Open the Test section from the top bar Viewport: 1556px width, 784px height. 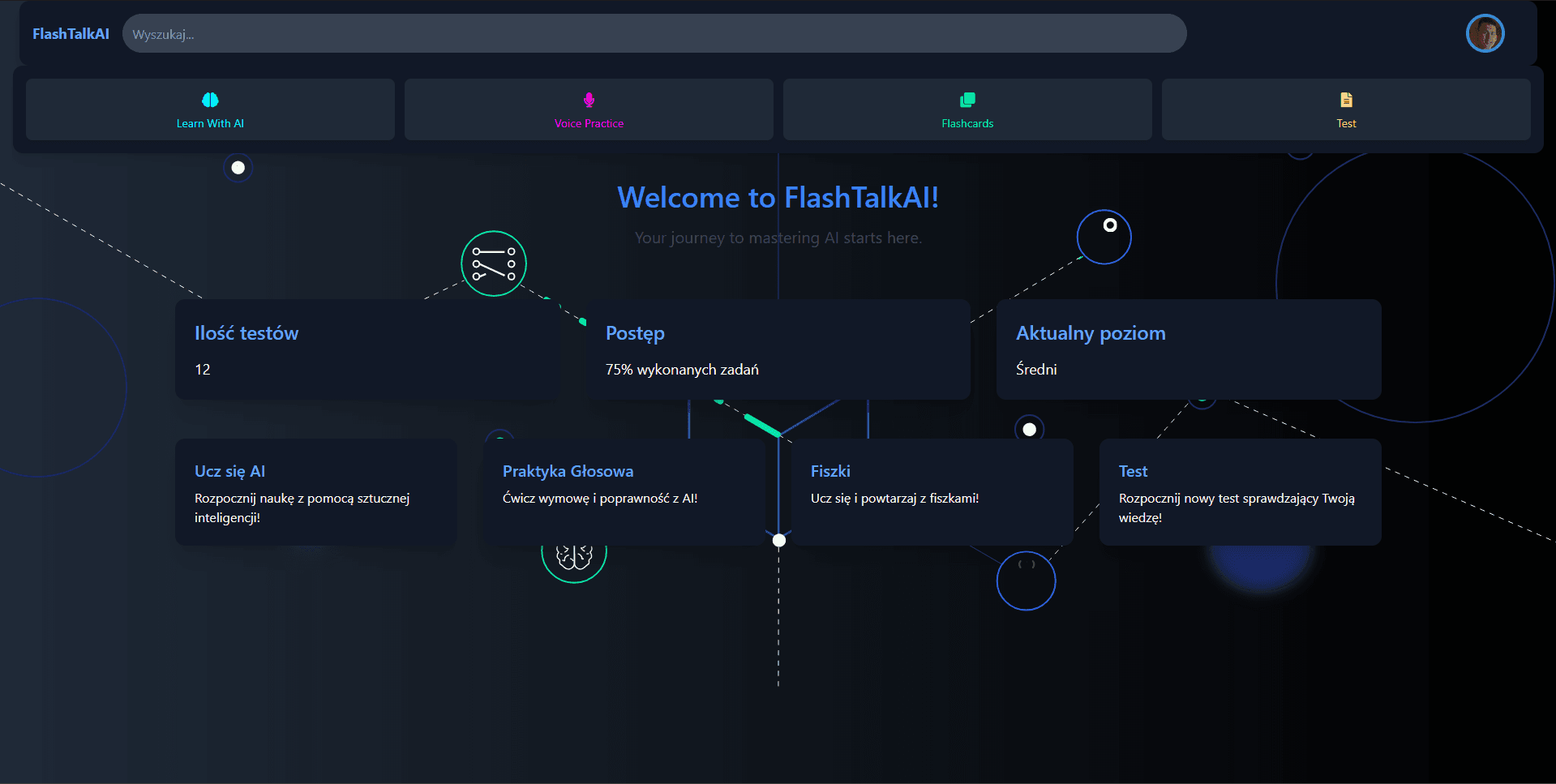[x=1345, y=109]
